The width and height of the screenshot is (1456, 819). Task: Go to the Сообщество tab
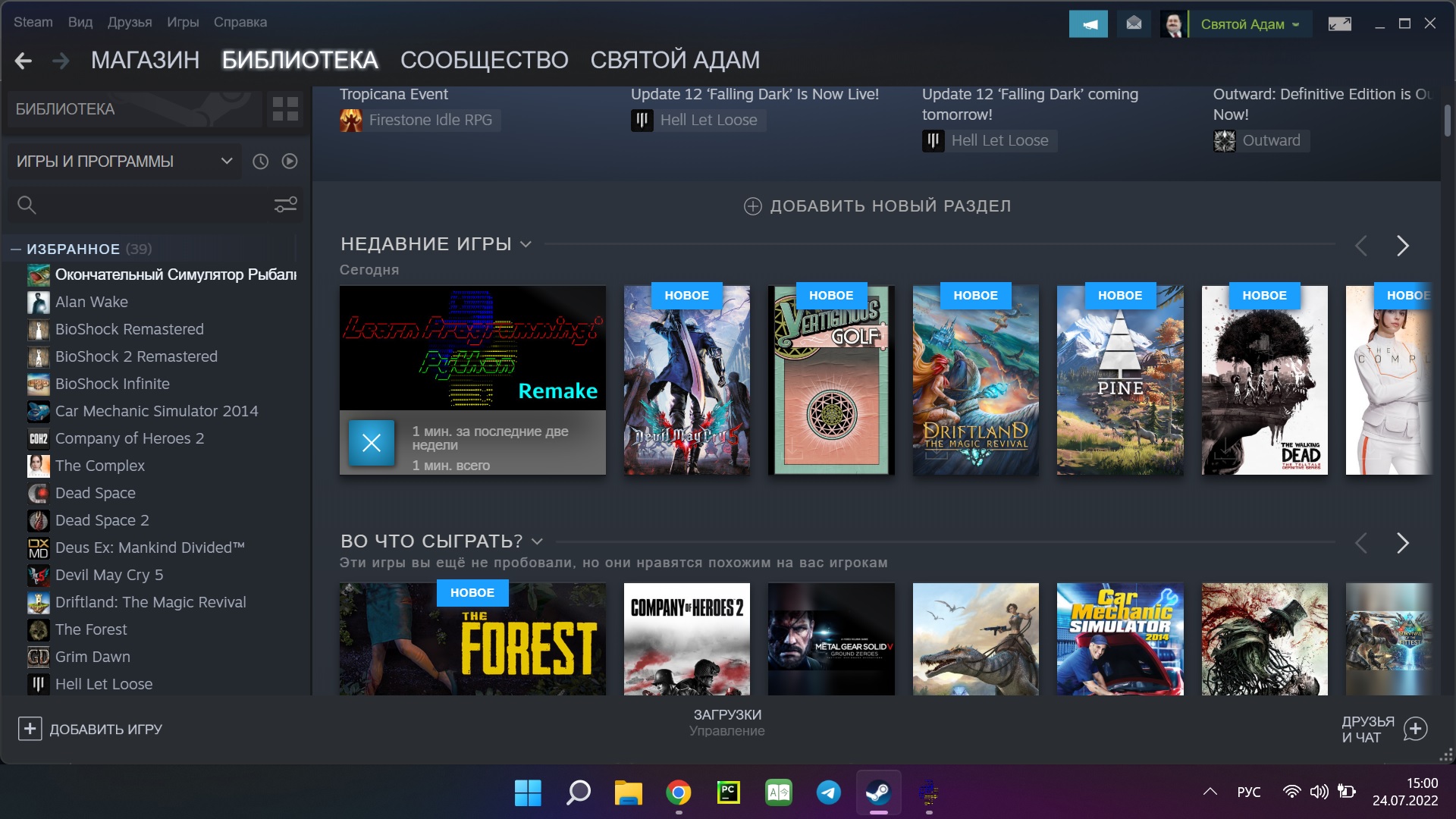tap(484, 61)
